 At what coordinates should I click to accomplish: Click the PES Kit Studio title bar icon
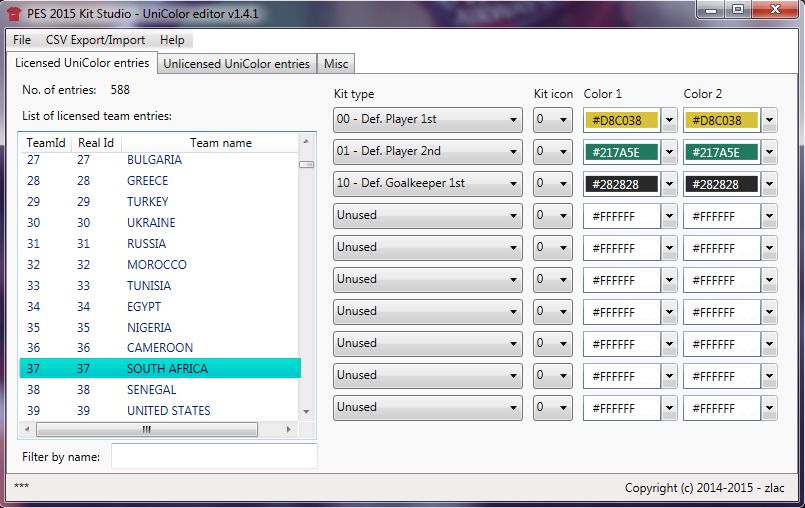[14, 11]
